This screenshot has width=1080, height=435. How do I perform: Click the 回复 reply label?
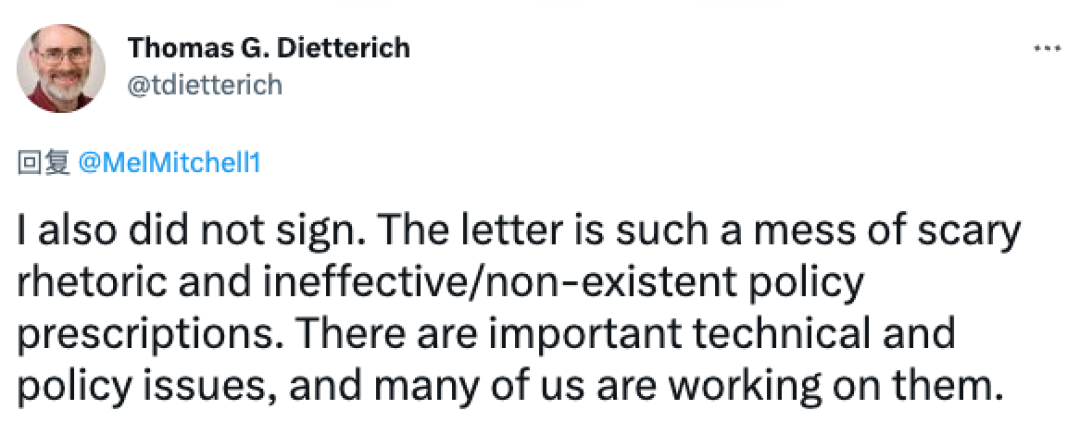point(43,164)
